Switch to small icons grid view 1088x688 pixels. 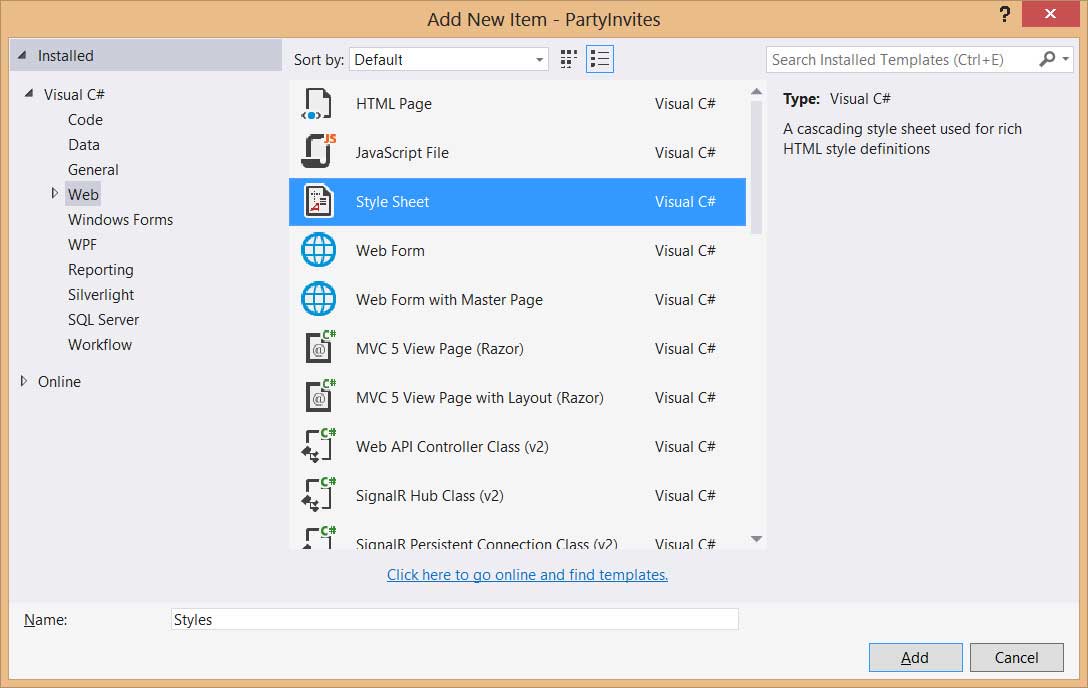click(x=568, y=60)
